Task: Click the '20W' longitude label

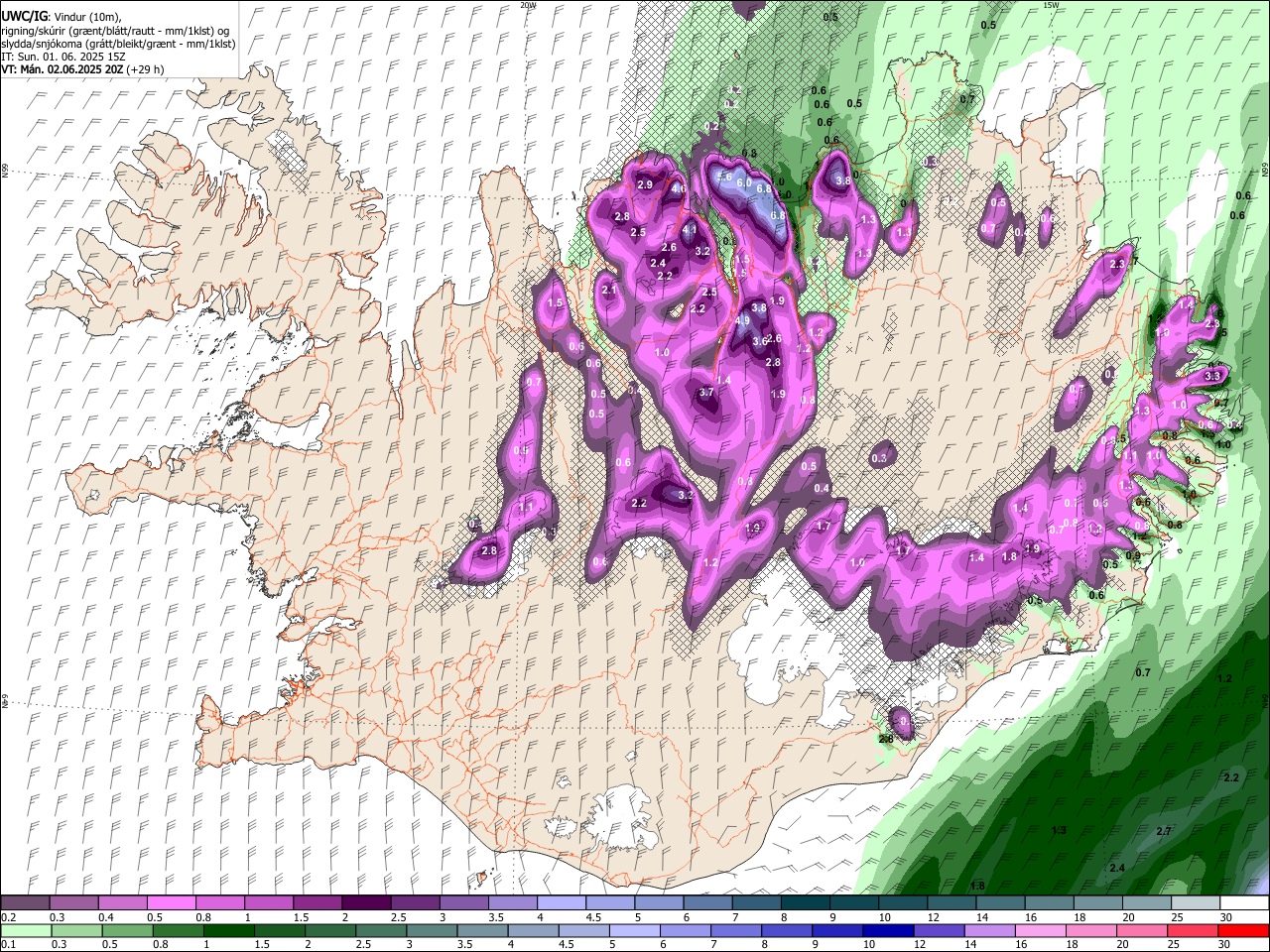Action: (528, 5)
